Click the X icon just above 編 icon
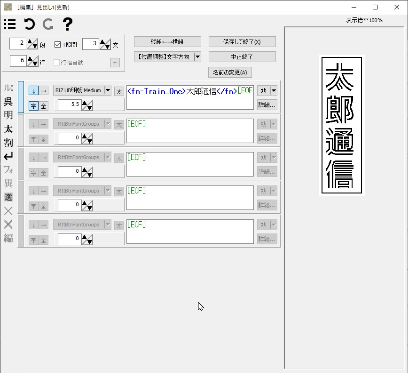The height and width of the screenshot is (373, 408). [x=8, y=224]
